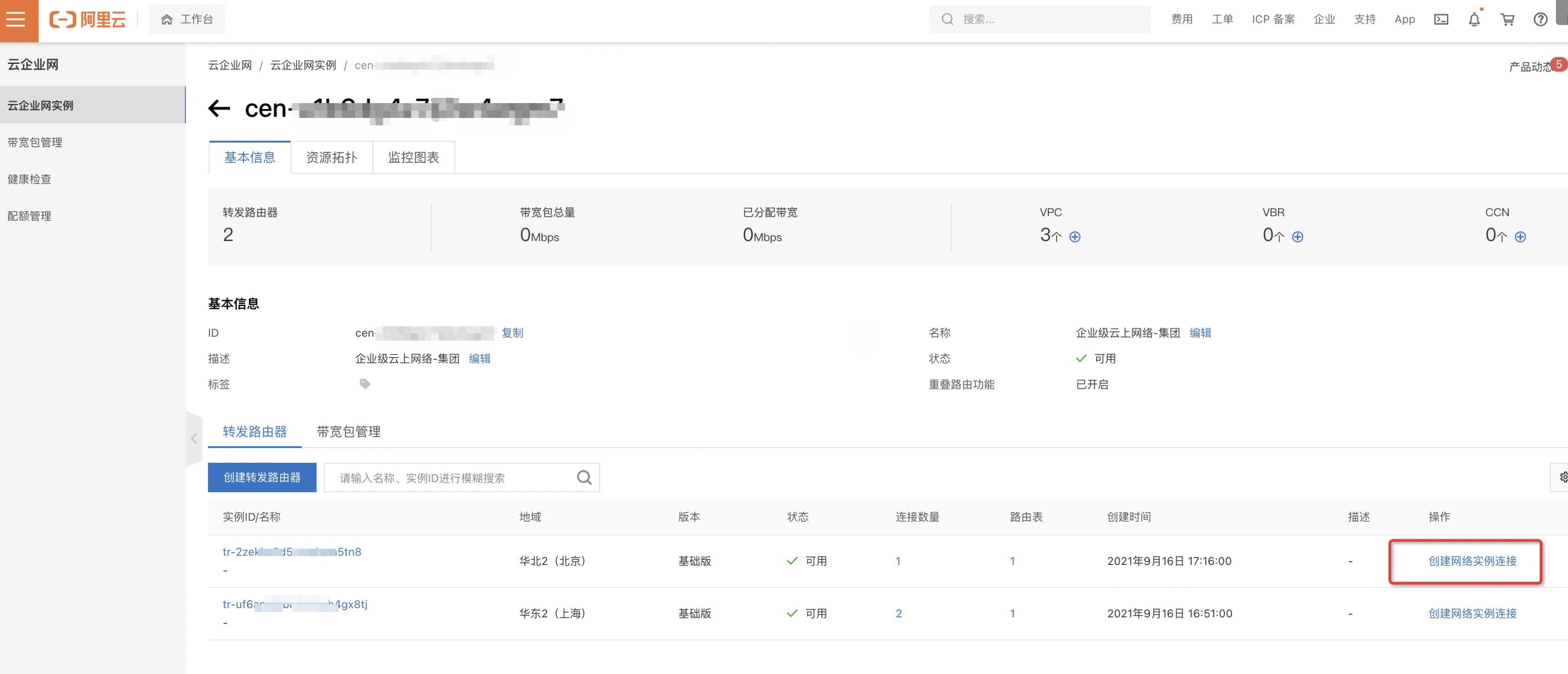Add a VBR with plus icon

point(1297,237)
